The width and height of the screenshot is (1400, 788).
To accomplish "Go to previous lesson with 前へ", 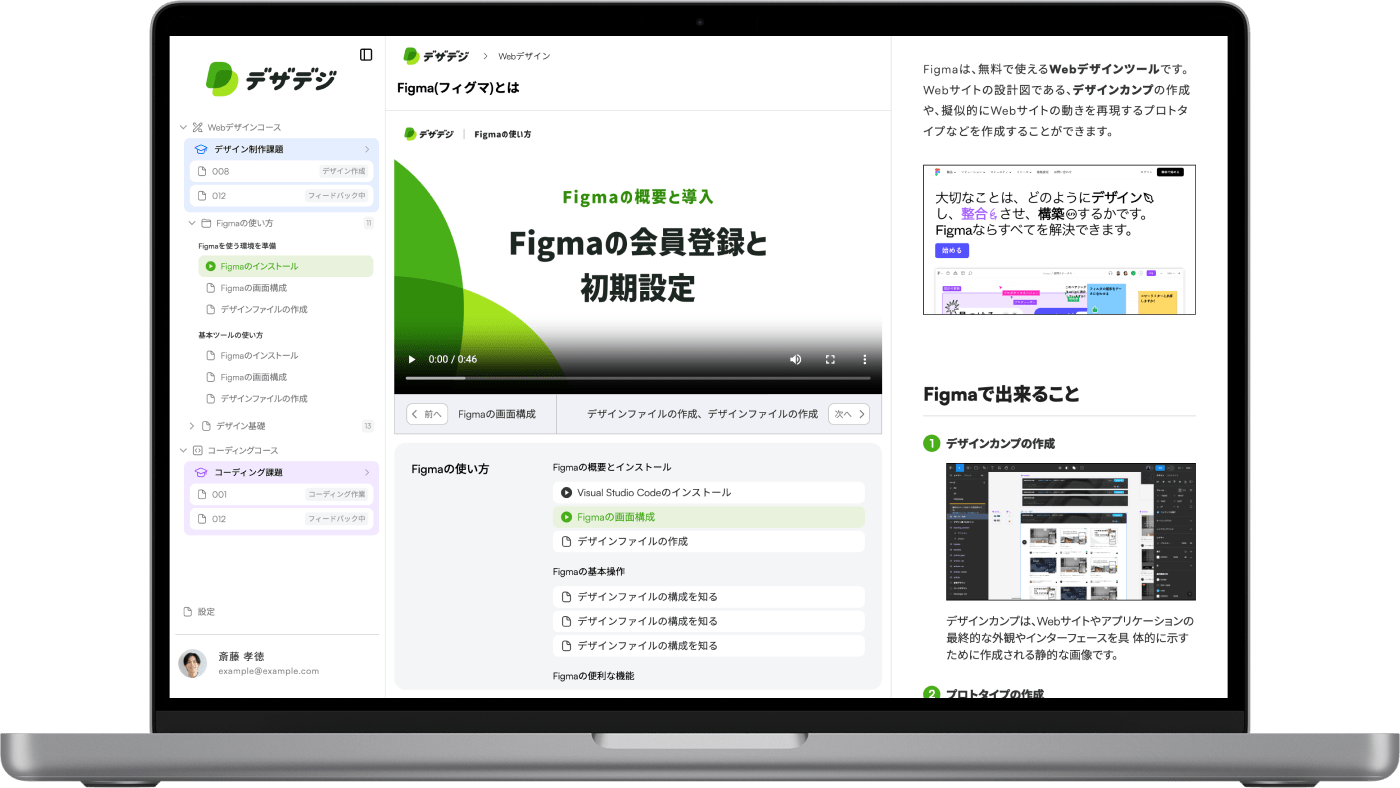I will [427, 414].
